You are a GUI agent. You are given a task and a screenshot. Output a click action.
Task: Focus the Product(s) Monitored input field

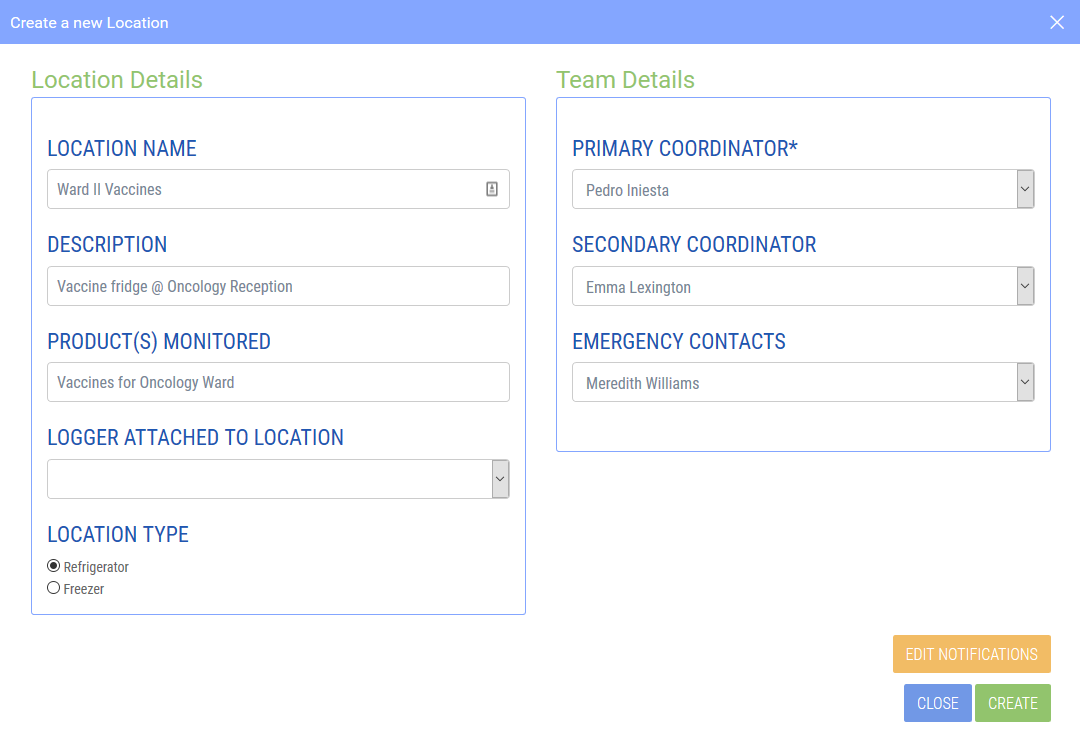click(278, 382)
